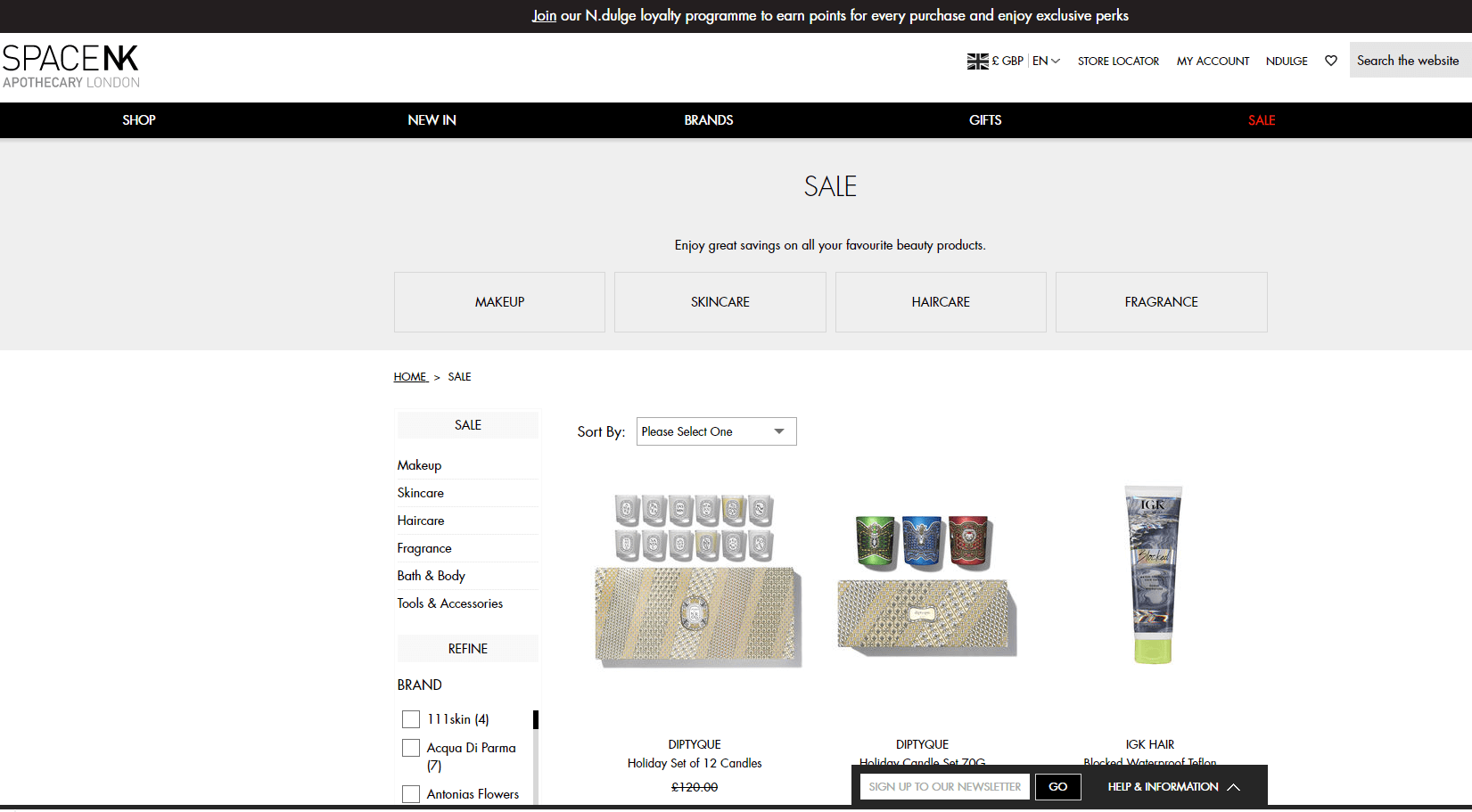Click the SKINCARE category button
The width and height of the screenshot is (1472, 812).
pyautogui.click(x=720, y=302)
